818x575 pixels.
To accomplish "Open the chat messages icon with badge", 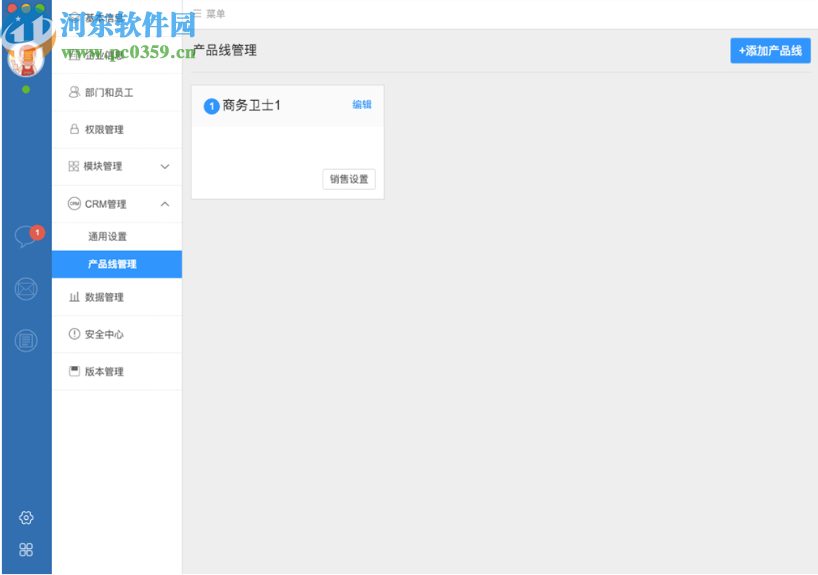I will coord(25,236).
